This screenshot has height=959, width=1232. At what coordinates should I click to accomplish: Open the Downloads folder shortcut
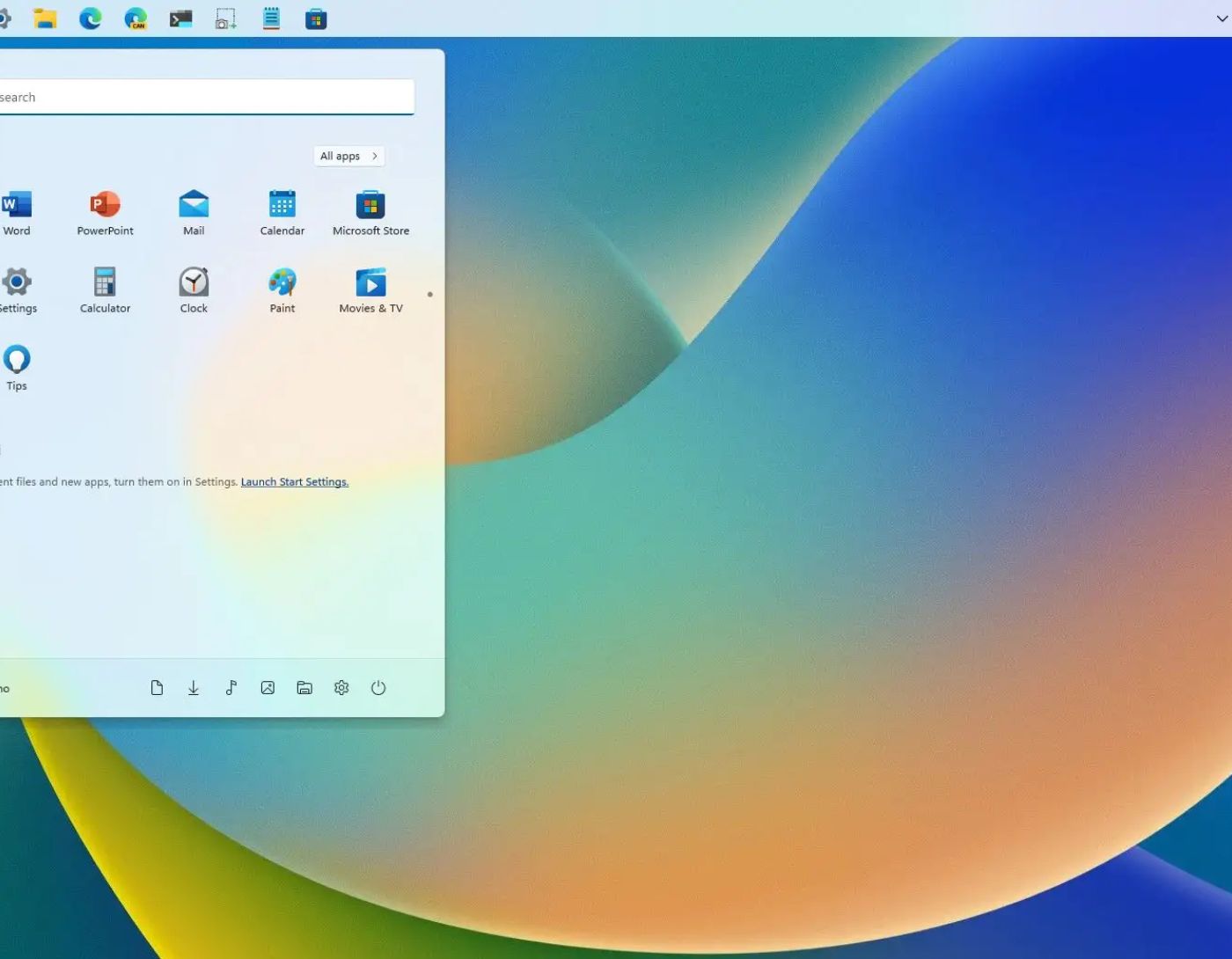coord(194,688)
